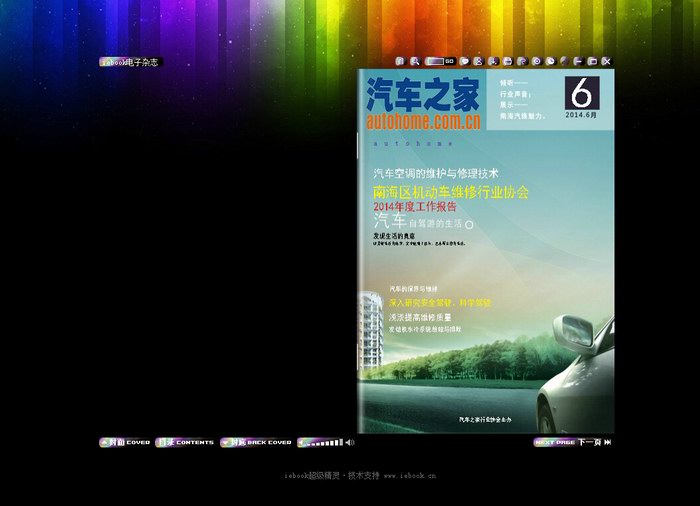Viewport: 700px width, 506px height.
Task: Click 行业声音 text in header box
Action: [515, 94]
